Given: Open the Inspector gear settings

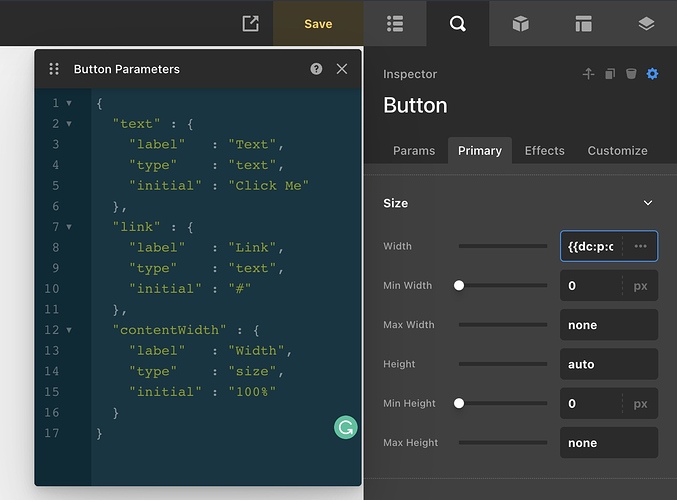Looking at the screenshot, I should coord(652,74).
